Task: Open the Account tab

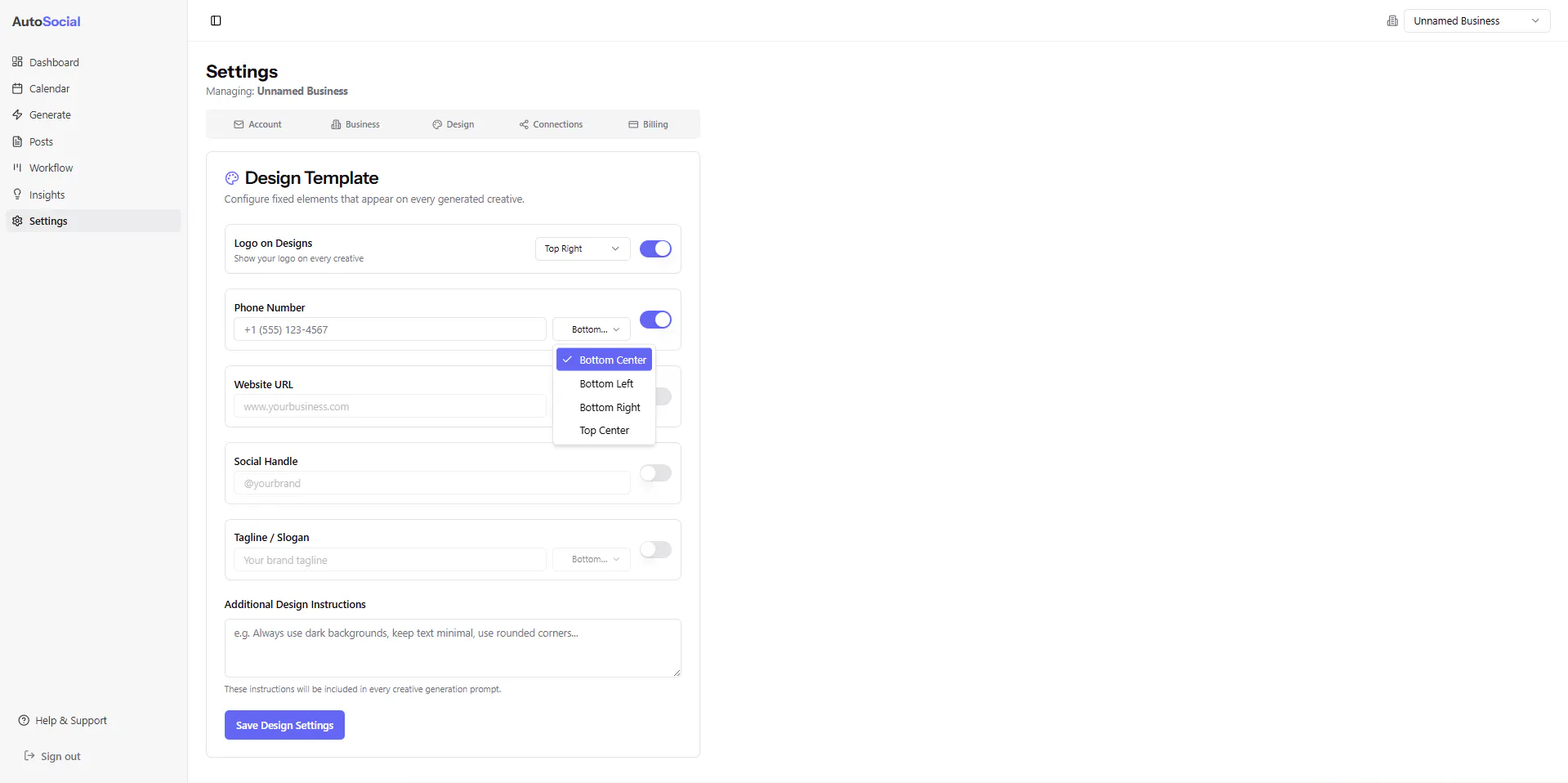Action: click(257, 124)
